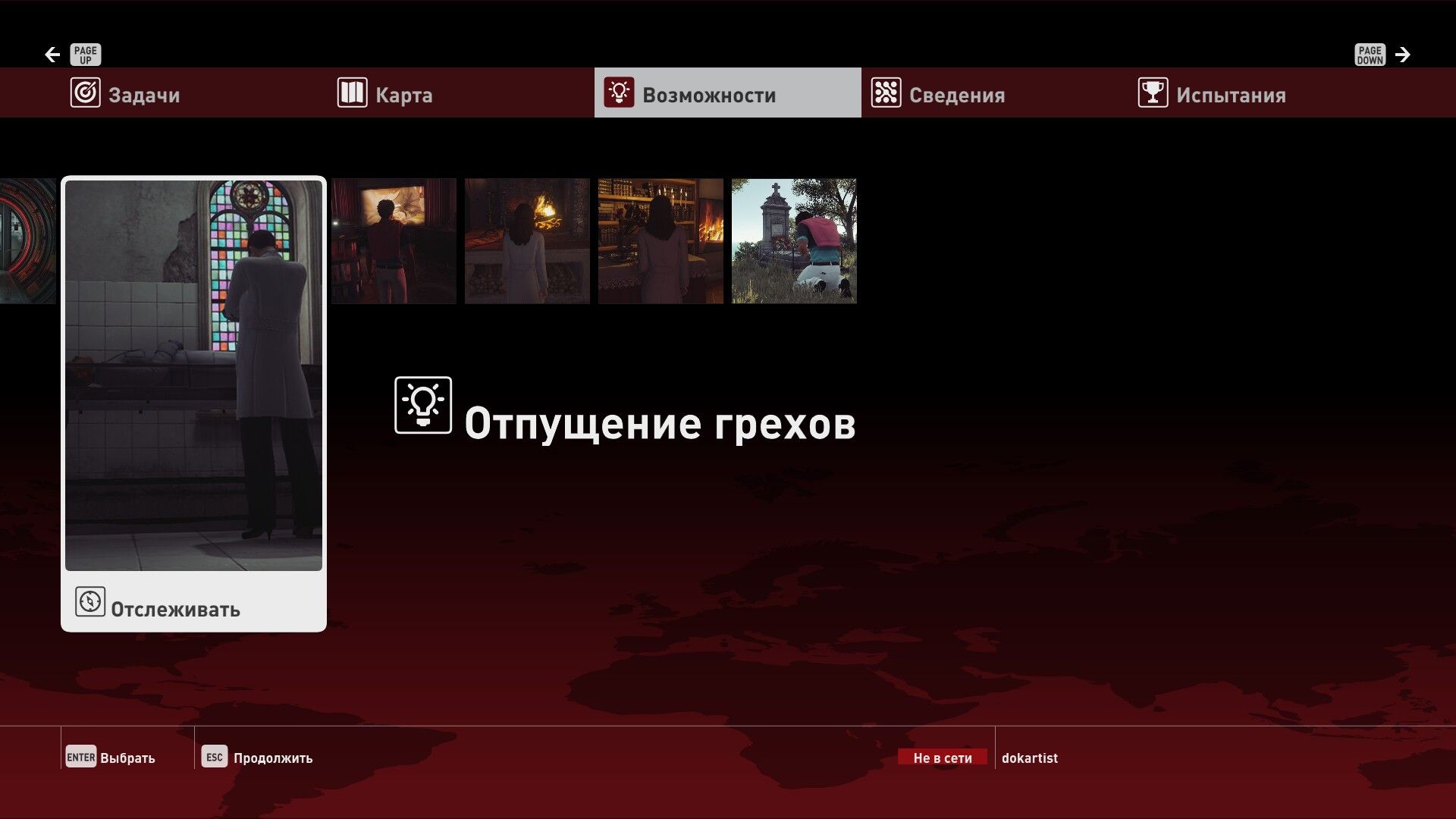
Task: Click the pattern icon beside Сведения
Action: click(886, 93)
